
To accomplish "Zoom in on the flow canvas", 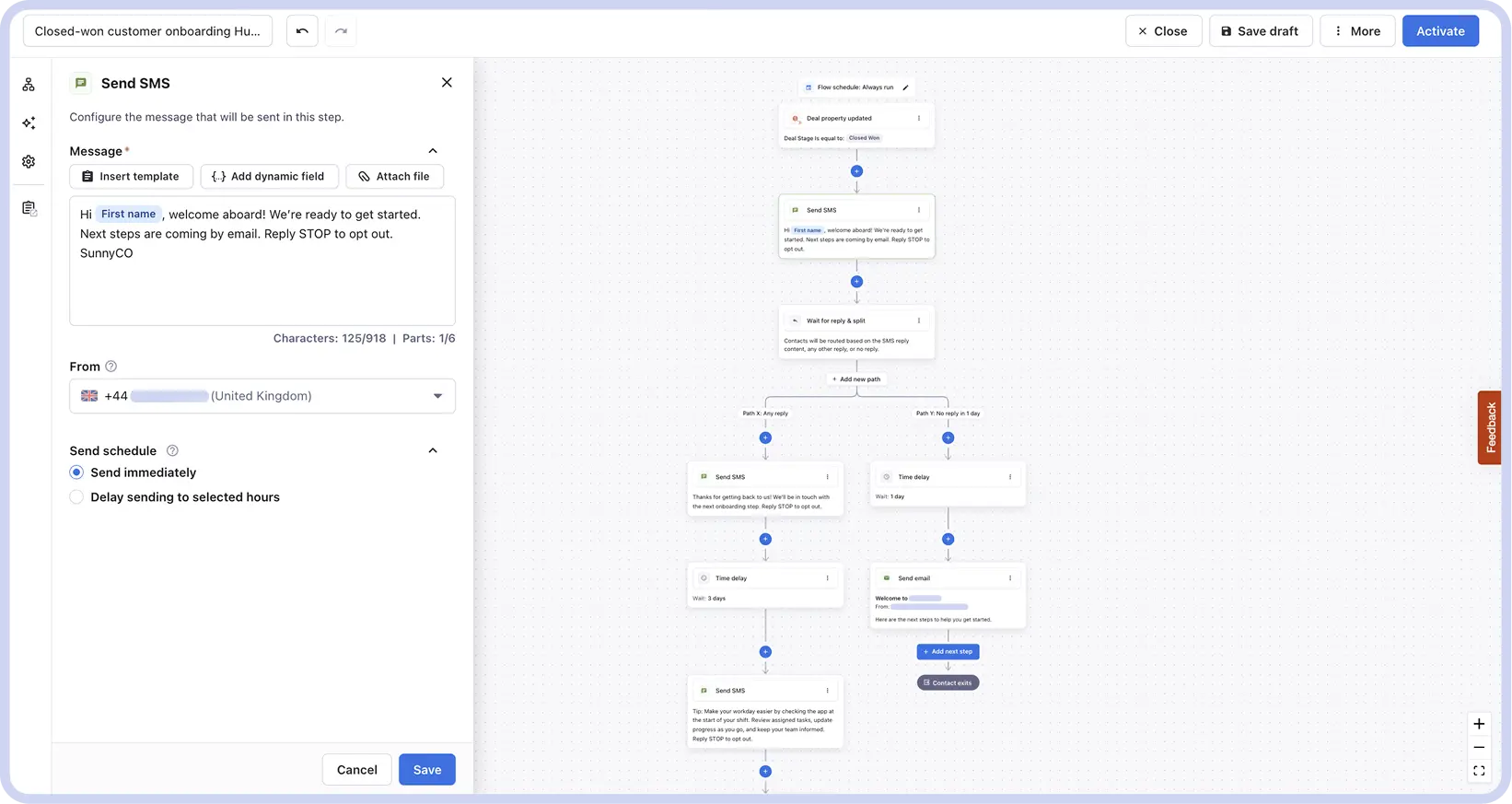I will (1479, 724).
